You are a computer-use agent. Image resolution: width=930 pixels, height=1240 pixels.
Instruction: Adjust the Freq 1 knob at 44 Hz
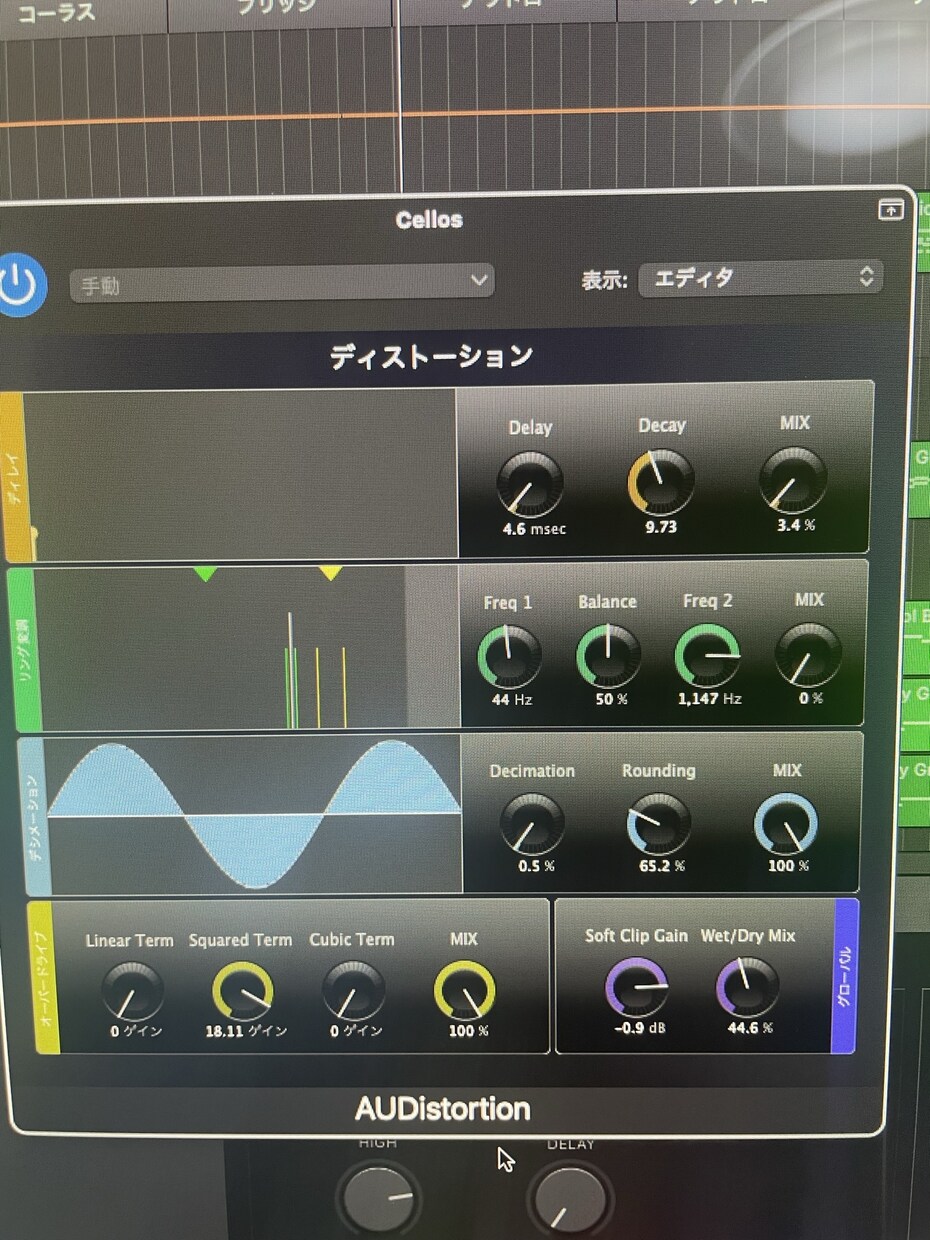click(x=509, y=657)
